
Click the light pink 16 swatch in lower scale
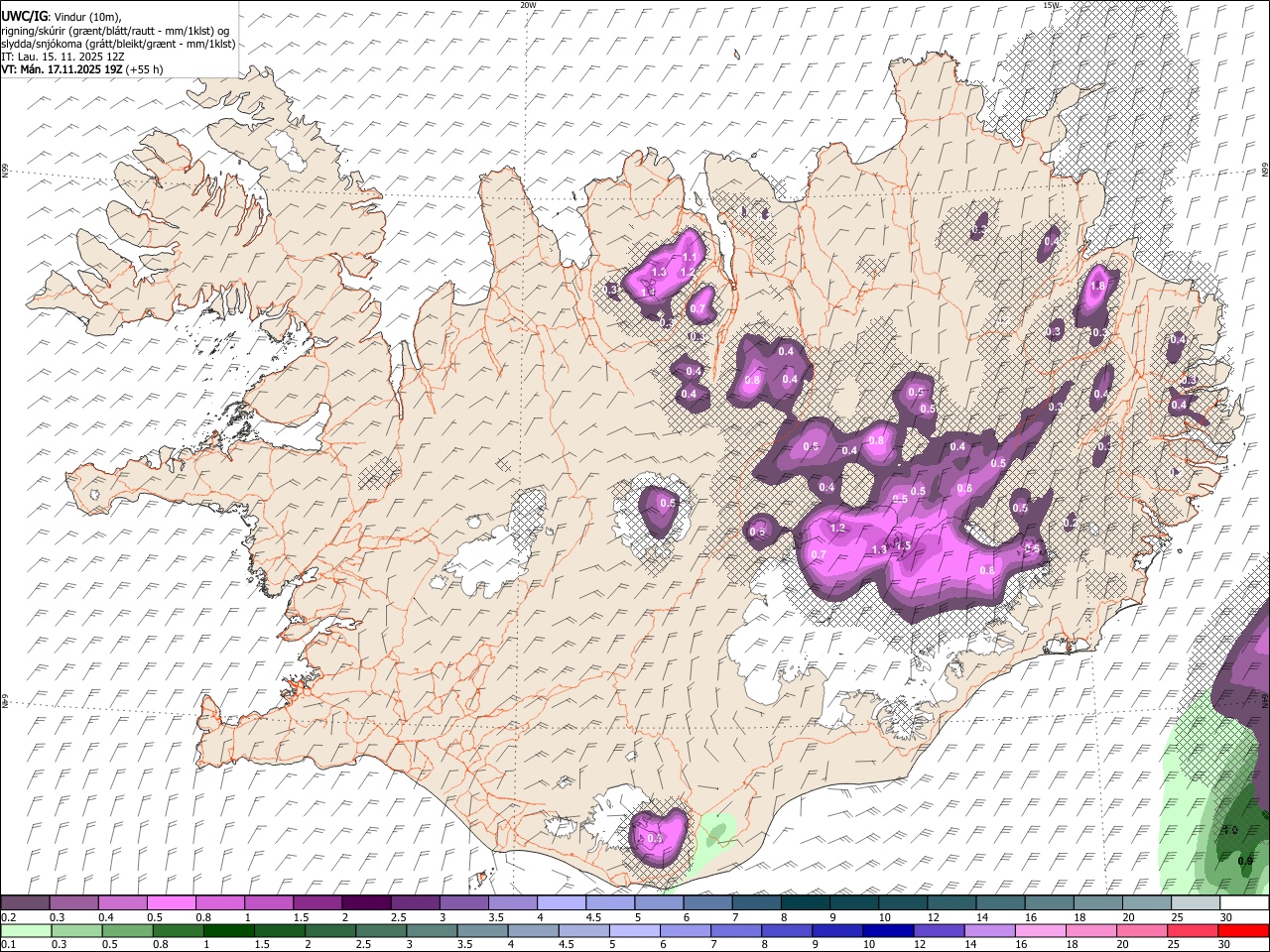[1040, 930]
